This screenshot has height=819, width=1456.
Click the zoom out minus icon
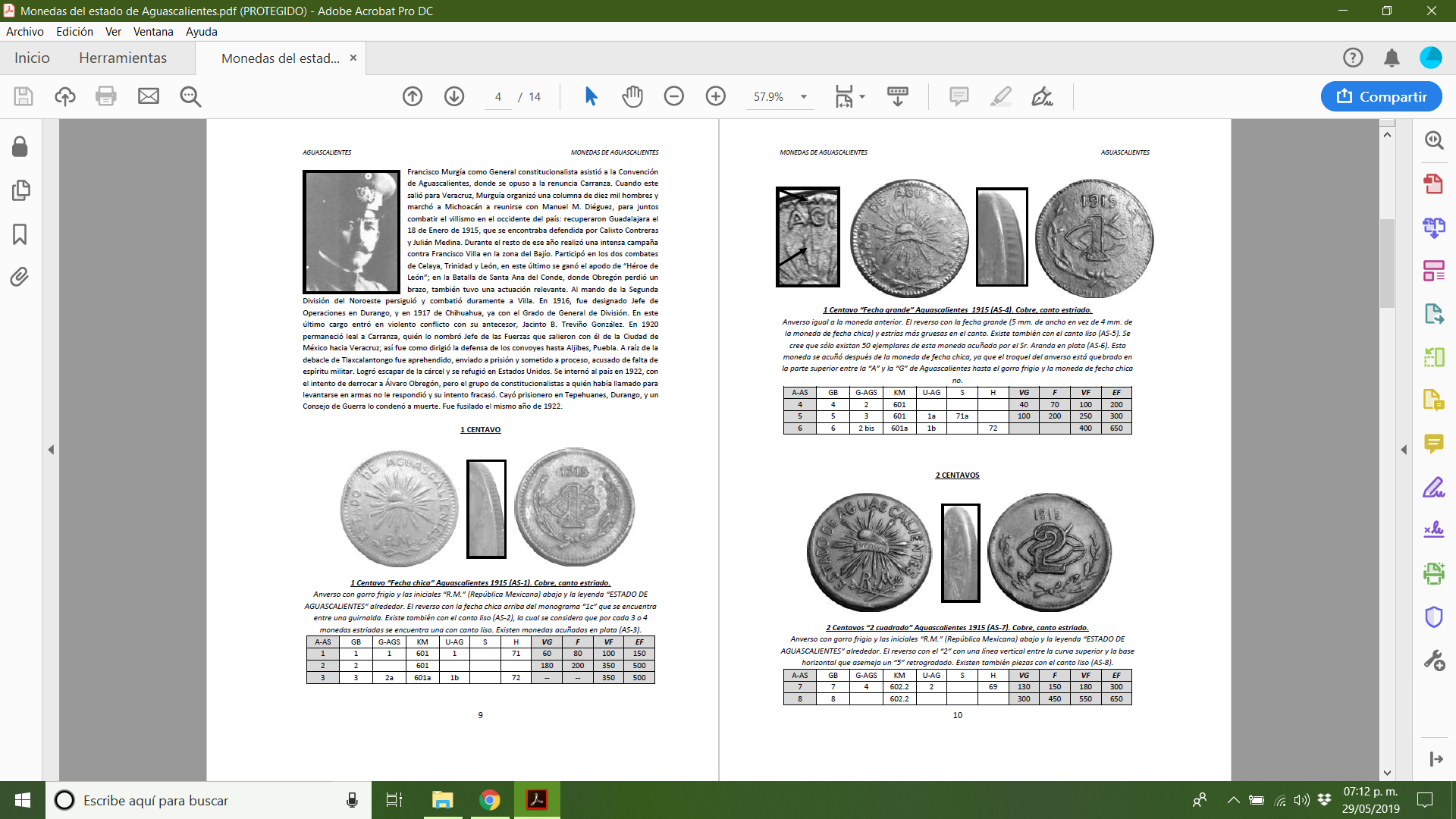[x=673, y=96]
